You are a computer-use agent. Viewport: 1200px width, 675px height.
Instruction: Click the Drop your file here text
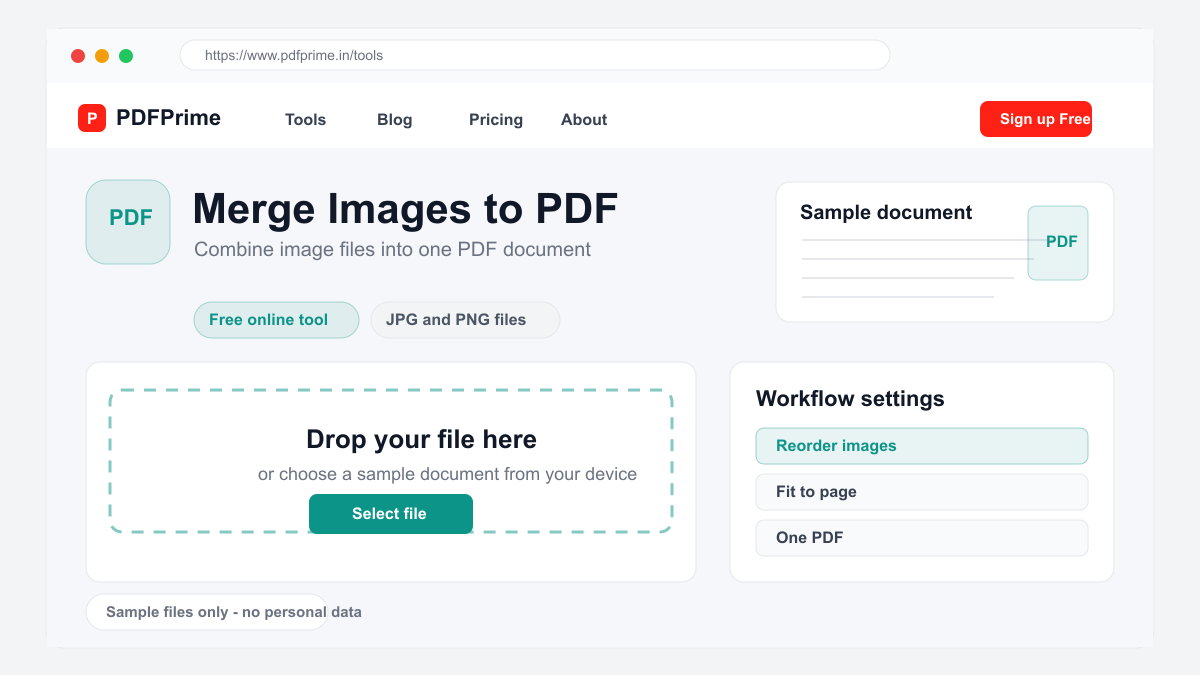(421, 439)
